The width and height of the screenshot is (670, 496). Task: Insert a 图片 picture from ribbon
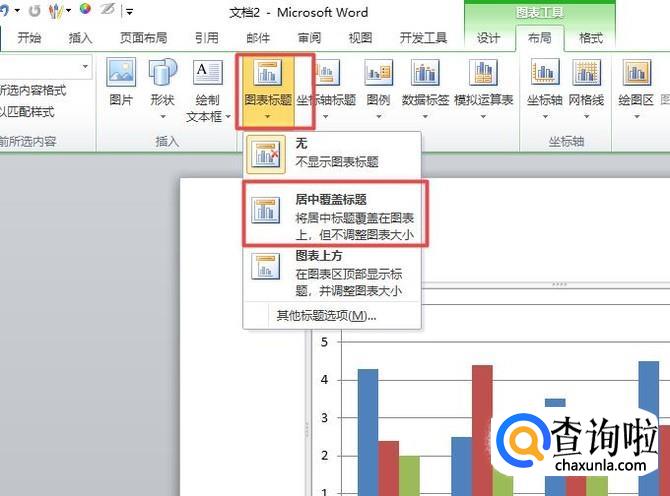pyautogui.click(x=121, y=81)
